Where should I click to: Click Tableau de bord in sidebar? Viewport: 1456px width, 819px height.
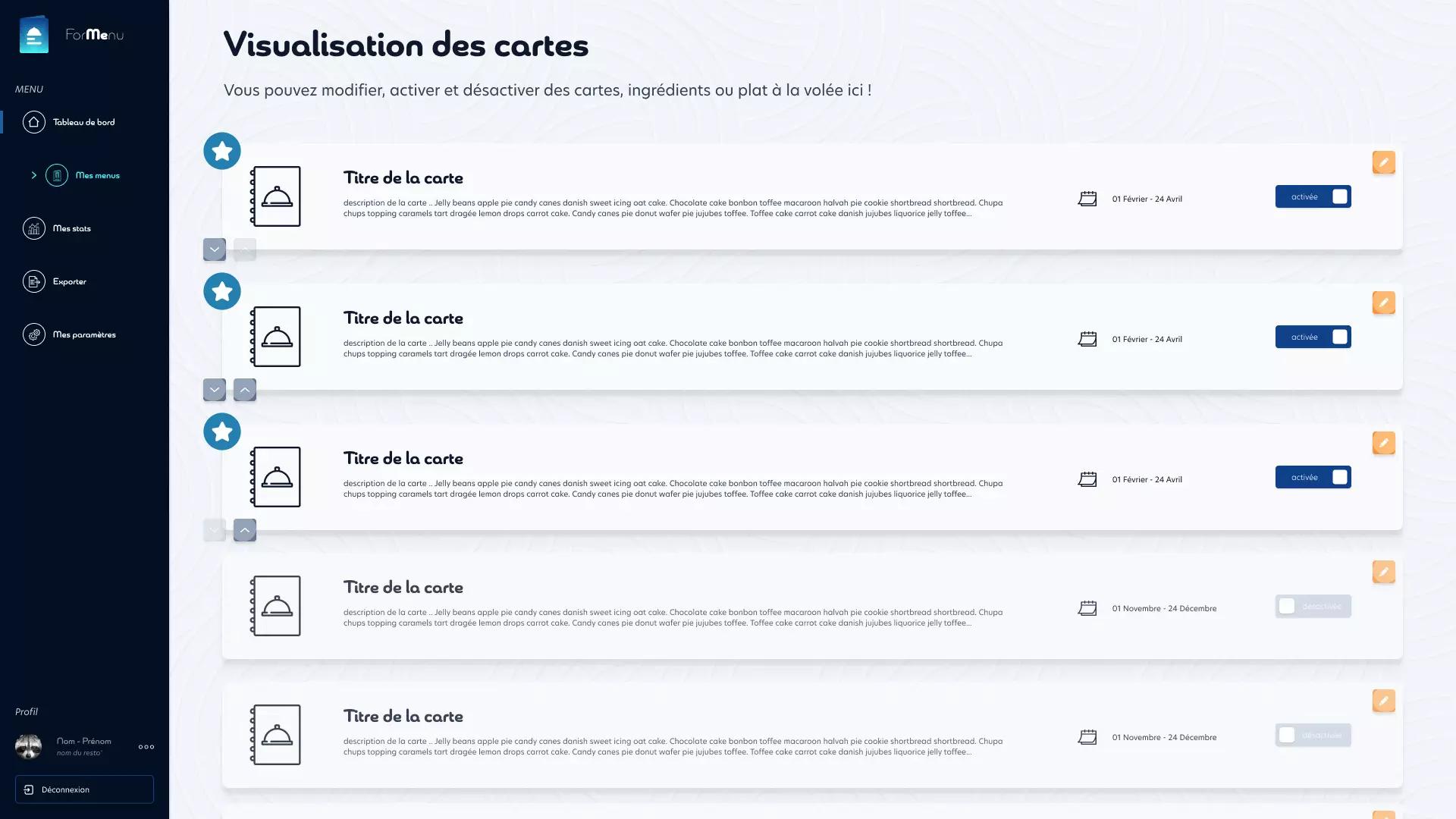83,122
